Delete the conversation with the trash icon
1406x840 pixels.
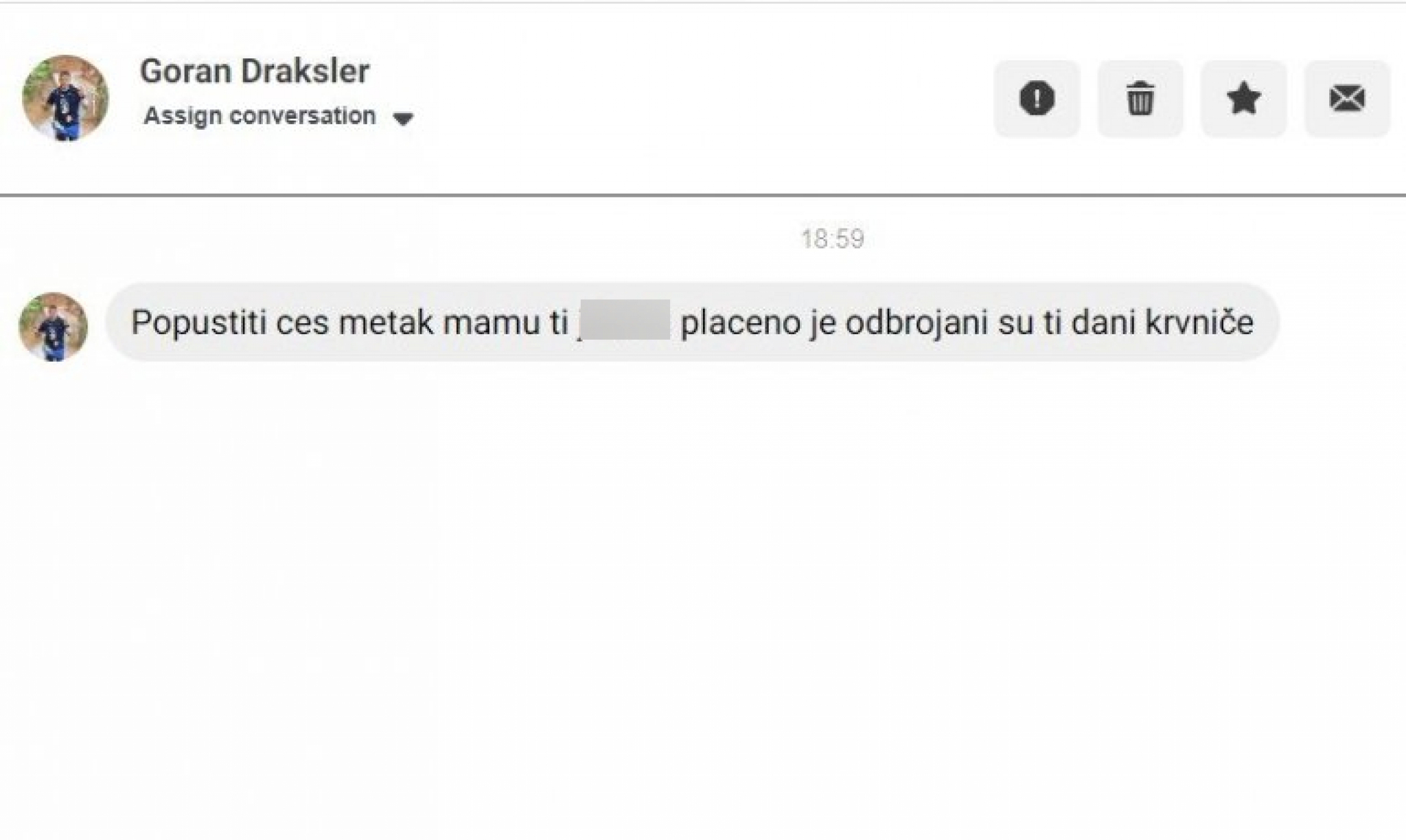point(1140,98)
